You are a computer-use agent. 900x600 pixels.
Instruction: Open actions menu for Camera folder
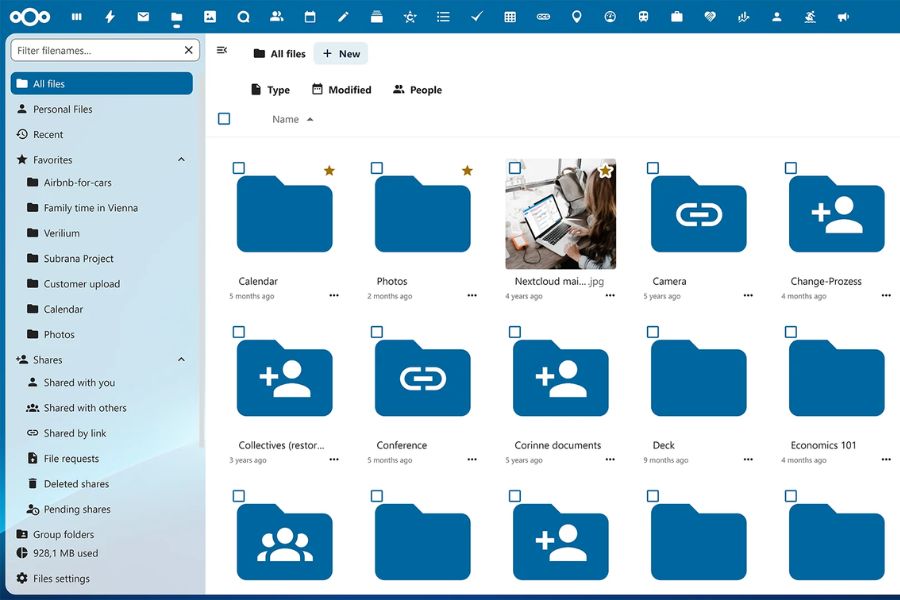(748, 295)
